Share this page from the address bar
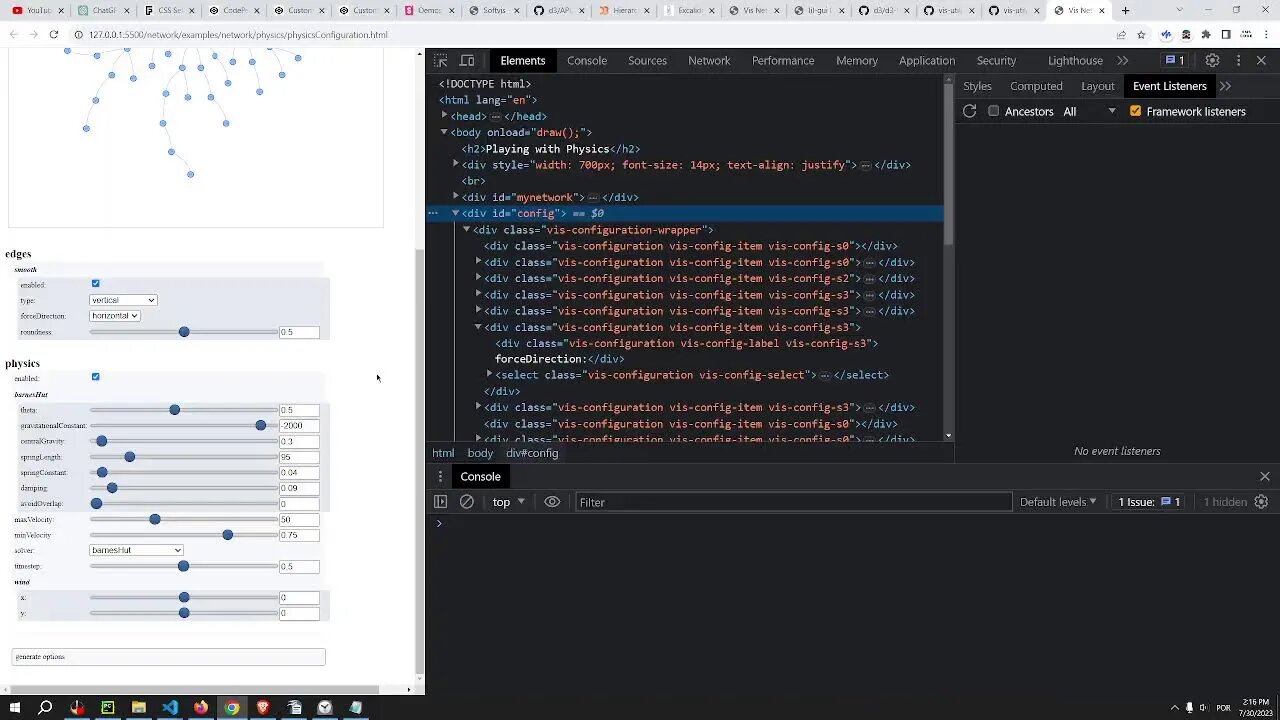1280x720 pixels. tap(1121, 34)
